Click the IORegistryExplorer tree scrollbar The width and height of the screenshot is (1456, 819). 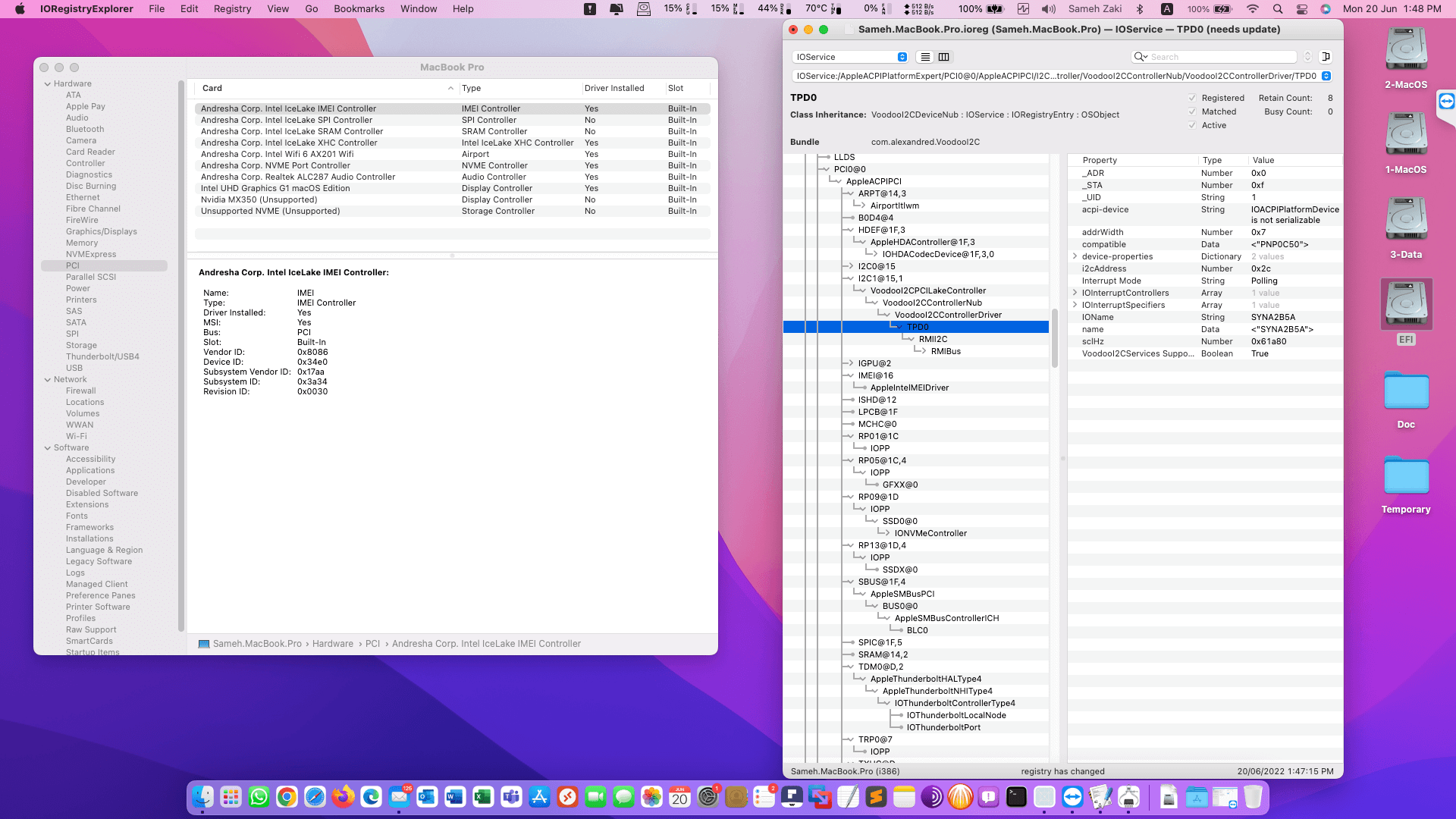point(1055,338)
